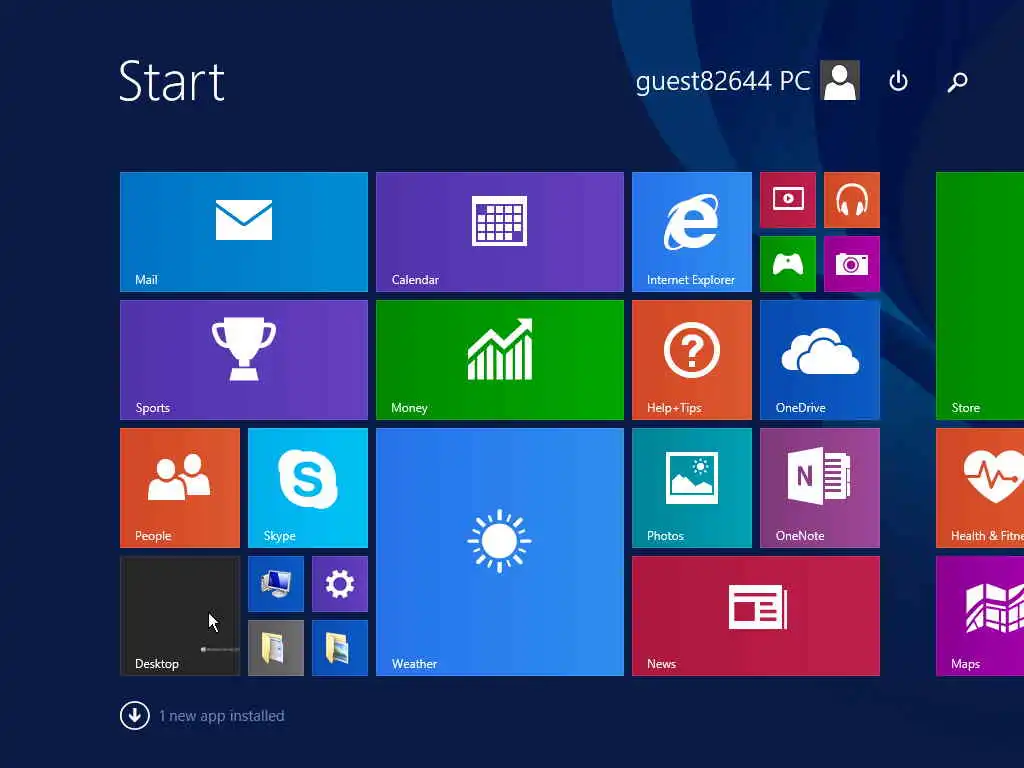Image resolution: width=1024 pixels, height=768 pixels.
Task: Open the Xbox Games controller tile
Action: (788, 264)
